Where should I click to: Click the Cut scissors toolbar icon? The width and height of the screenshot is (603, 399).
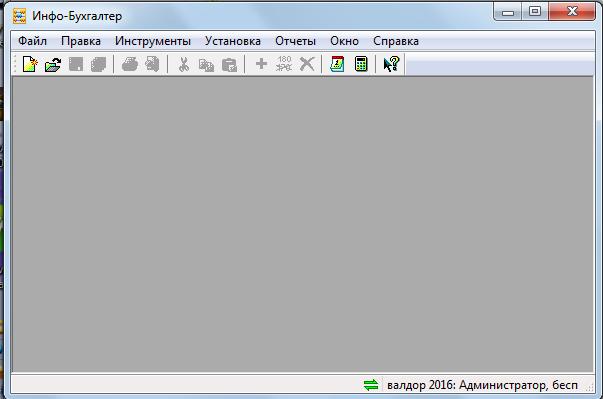[x=184, y=64]
